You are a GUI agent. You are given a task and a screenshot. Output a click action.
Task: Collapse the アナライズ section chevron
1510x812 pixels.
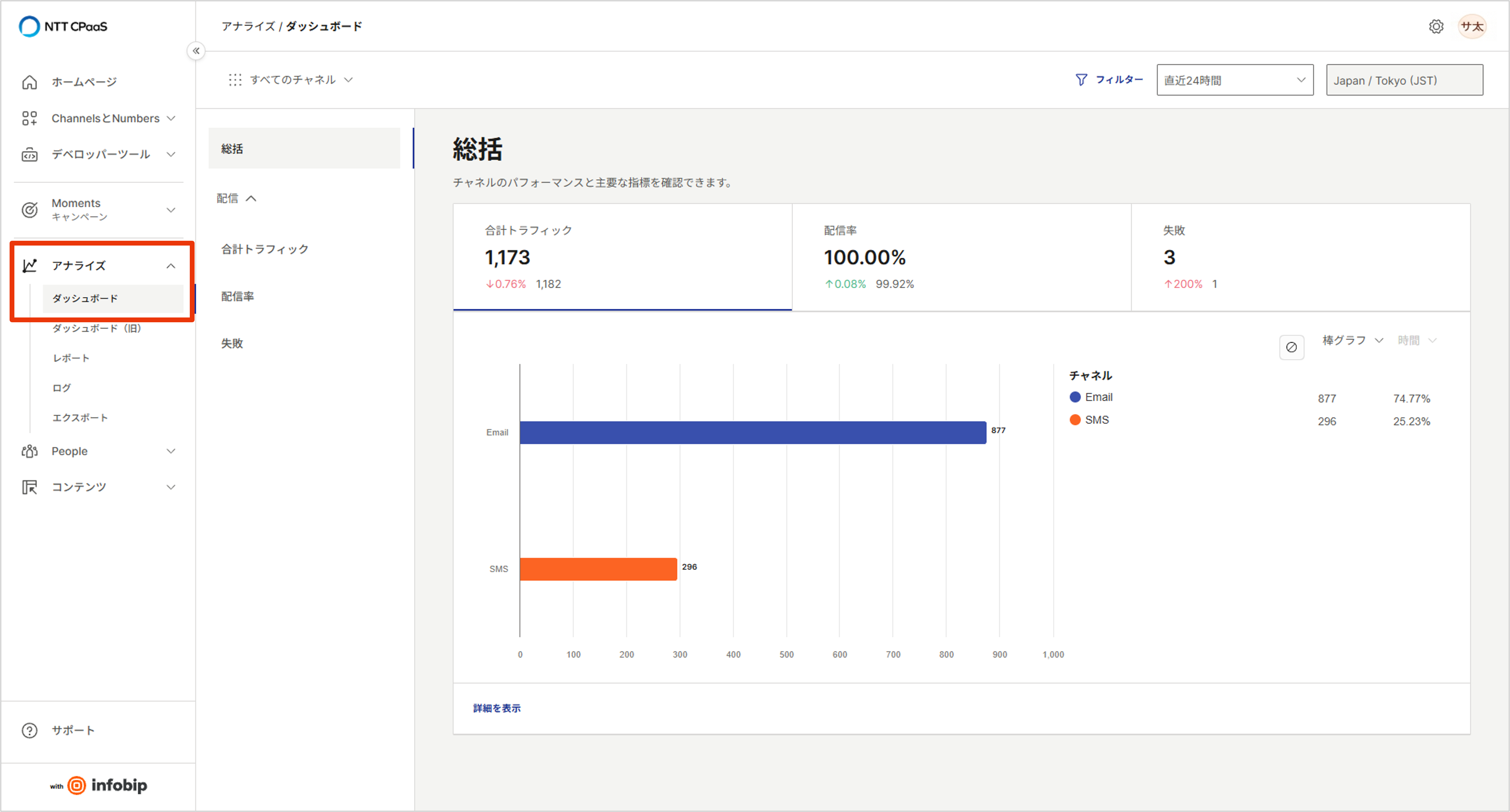point(171,266)
